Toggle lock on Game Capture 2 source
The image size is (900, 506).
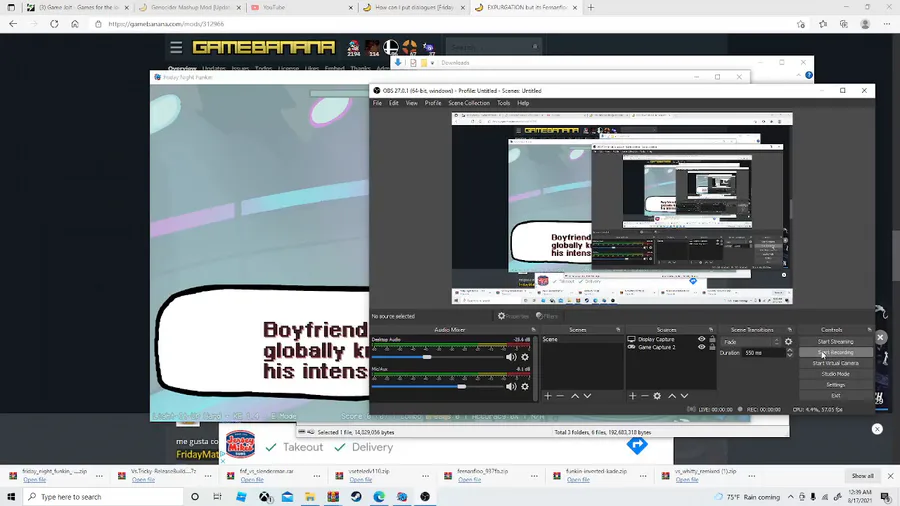tap(712, 347)
